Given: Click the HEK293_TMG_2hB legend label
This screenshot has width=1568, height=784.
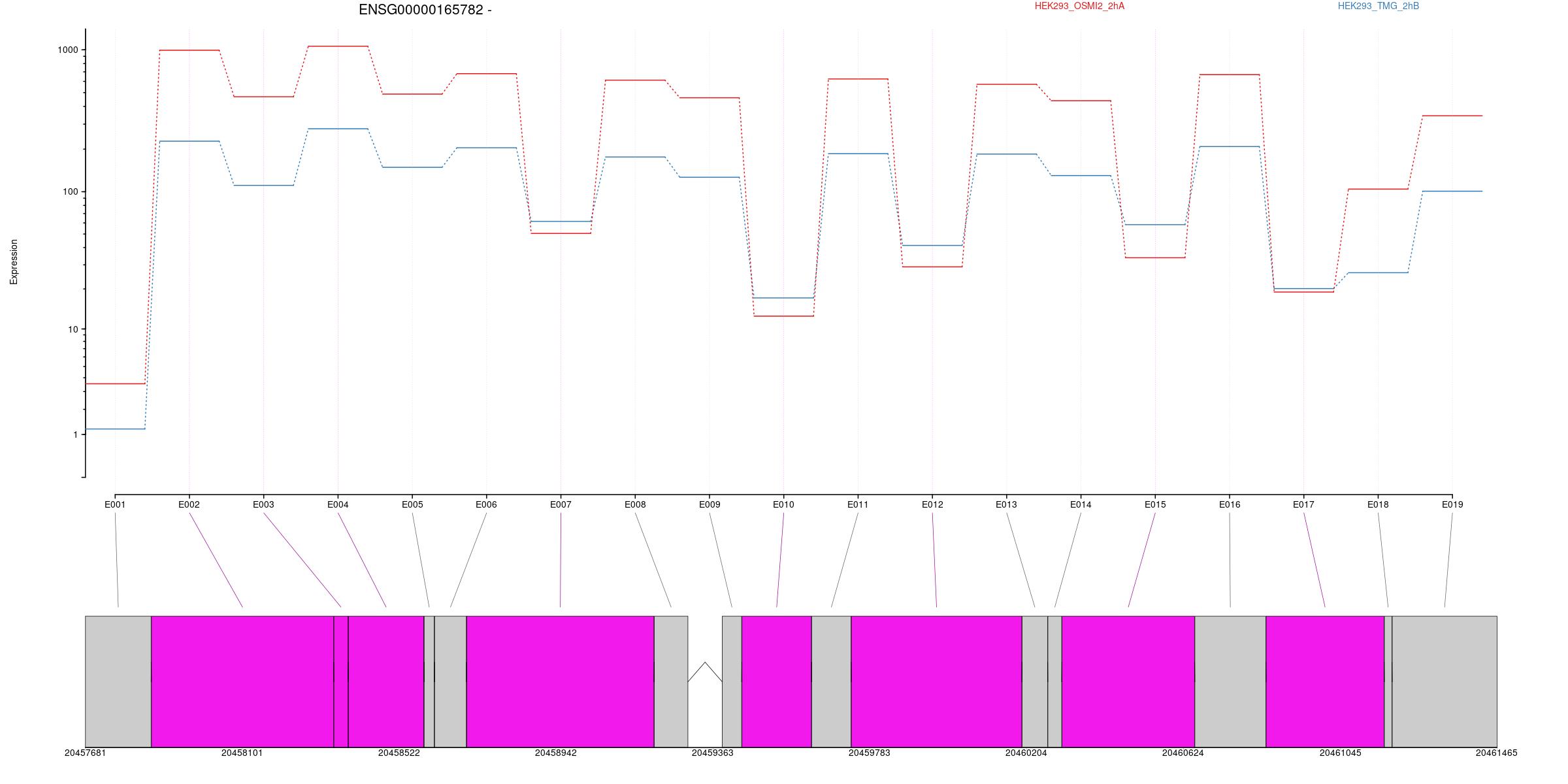Looking at the screenshot, I should 1379,7.
